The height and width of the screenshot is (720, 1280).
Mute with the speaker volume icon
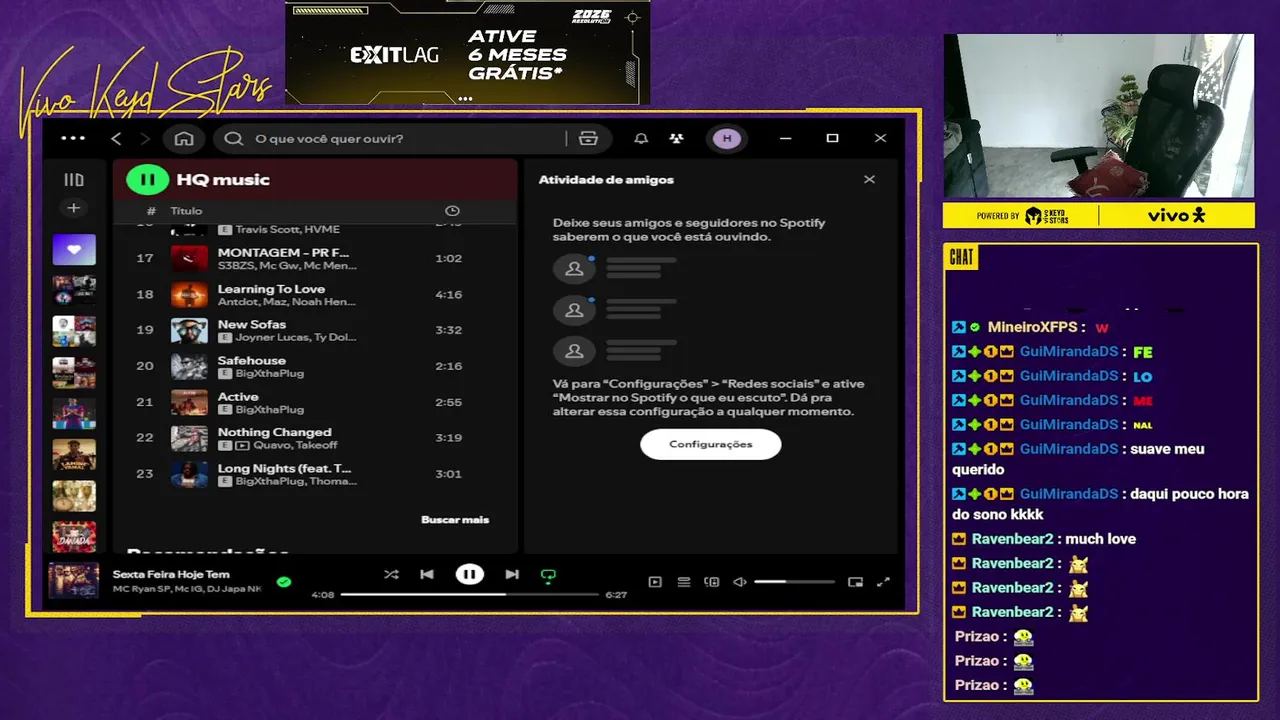740,581
